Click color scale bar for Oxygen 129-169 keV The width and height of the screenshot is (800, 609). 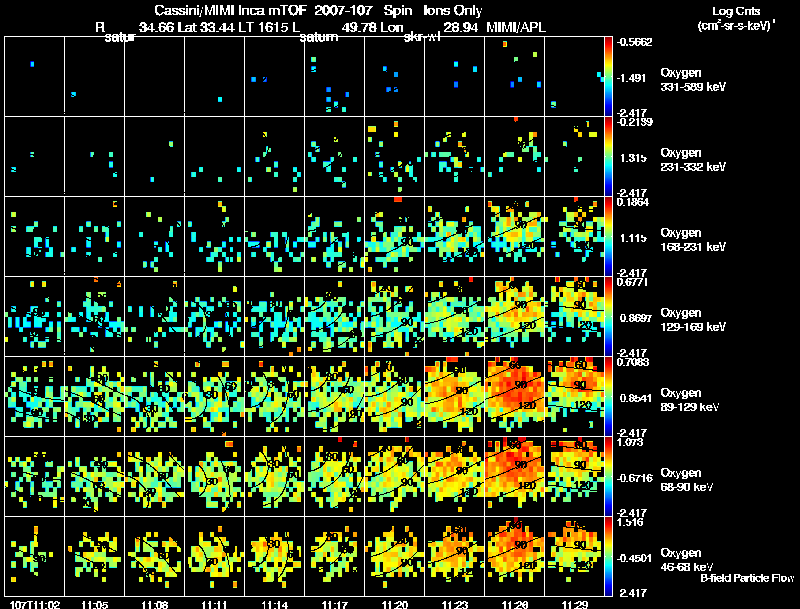(x=608, y=317)
